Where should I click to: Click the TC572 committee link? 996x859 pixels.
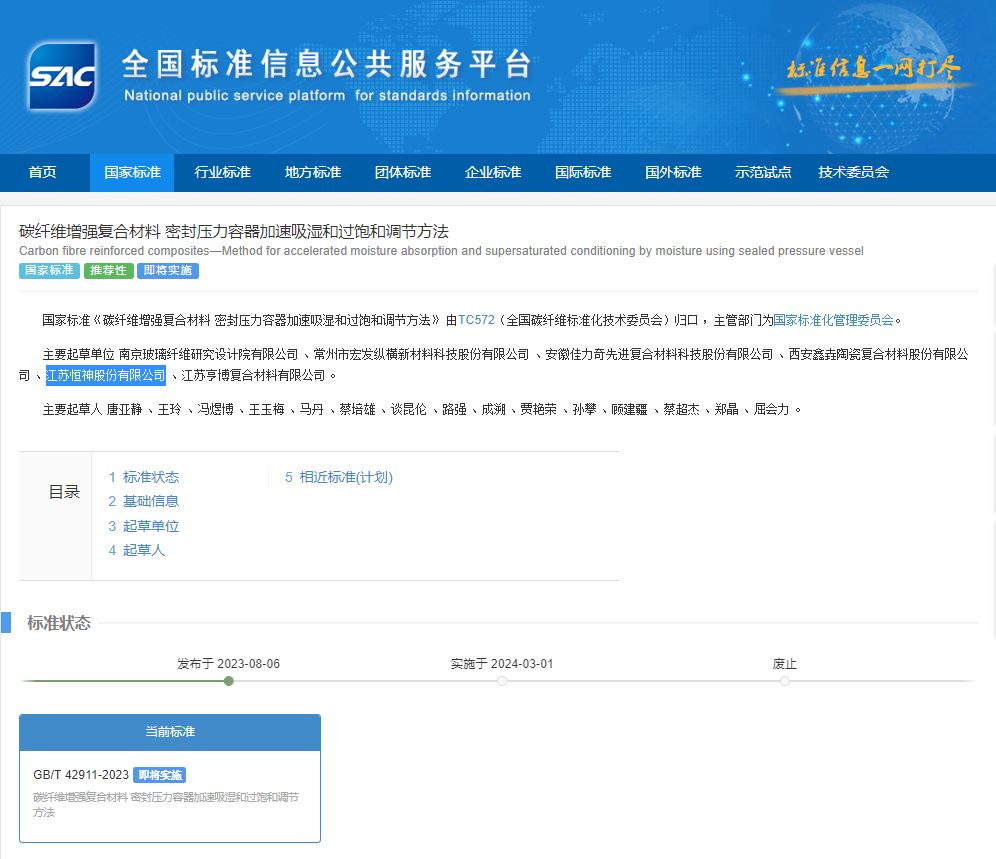tap(477, 320)
